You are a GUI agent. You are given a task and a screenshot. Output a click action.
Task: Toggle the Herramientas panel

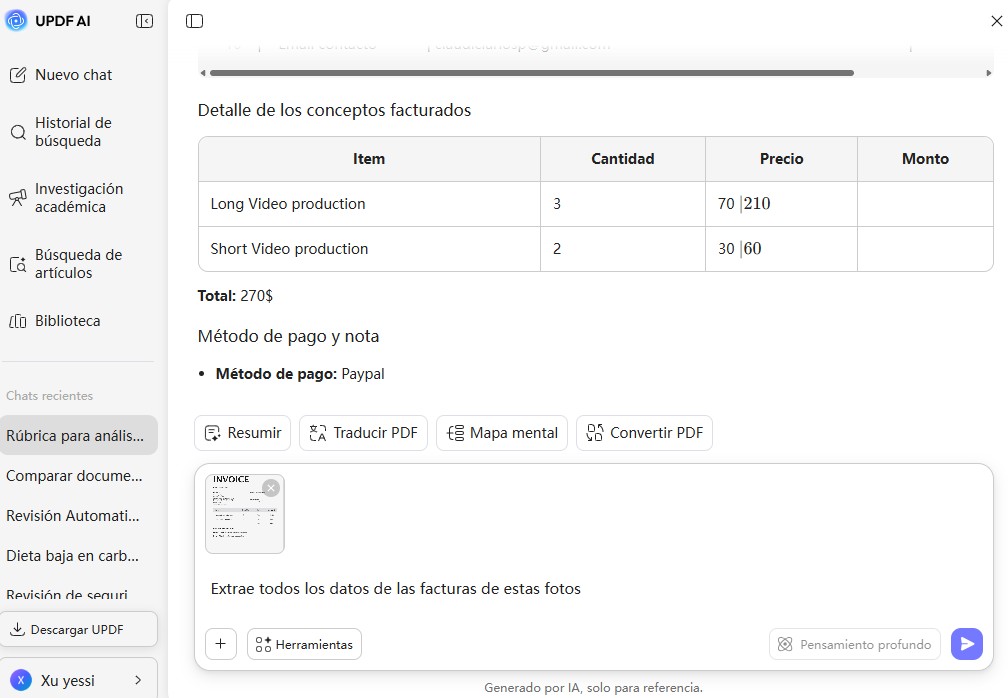[x=304, y=644]
